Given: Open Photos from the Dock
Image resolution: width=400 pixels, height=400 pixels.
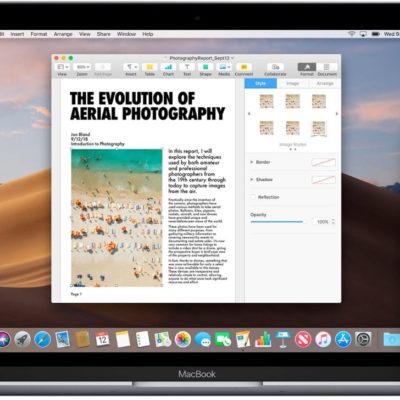Looking at the screenshot, I should 183,340.
